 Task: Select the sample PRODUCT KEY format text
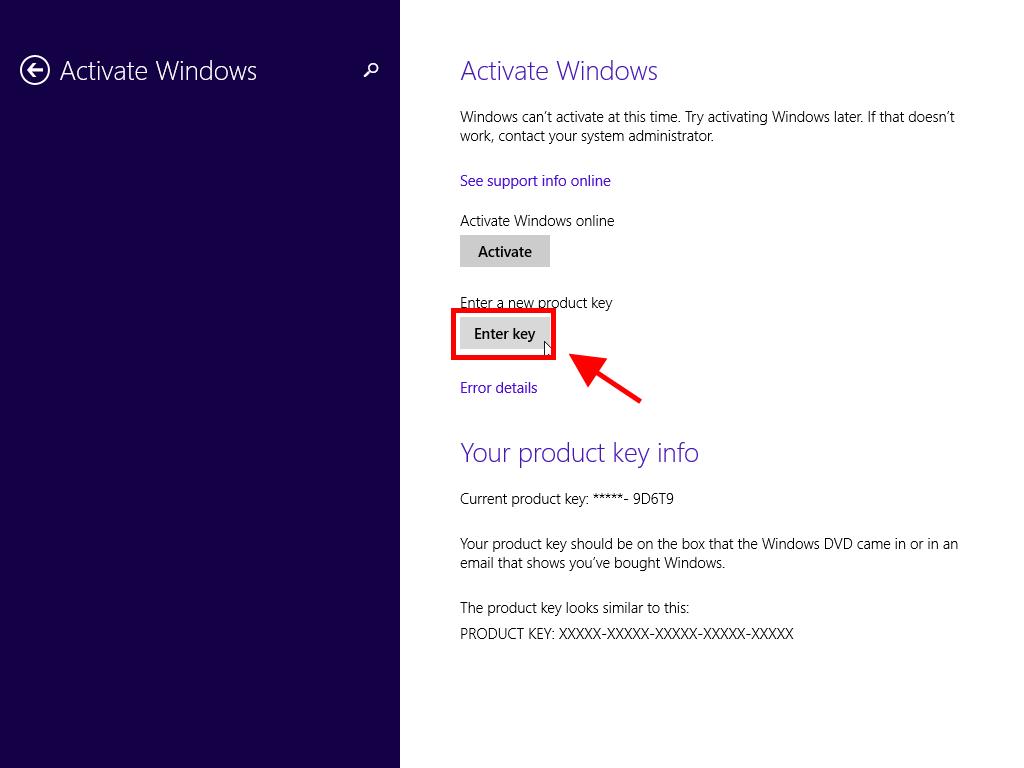click(x=626, y=633)
